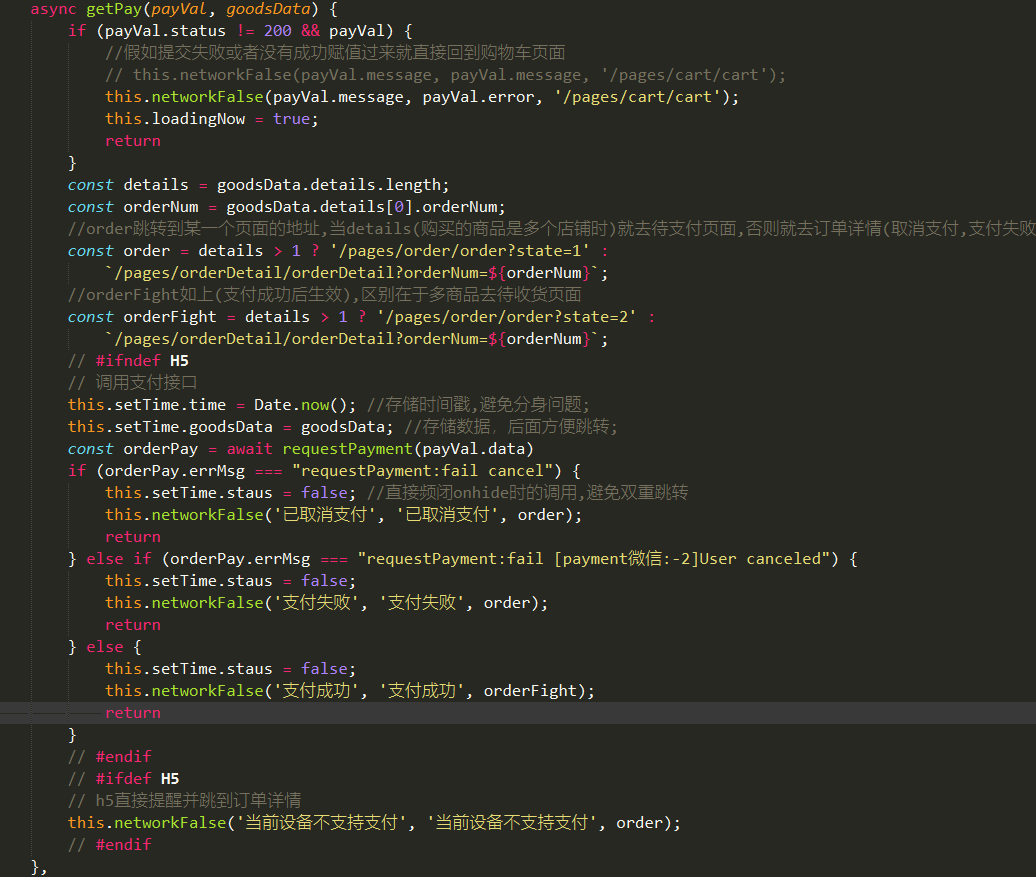
Task: Click the comment h5直接提醒并跳到订单详情
Action: (184, 800)
